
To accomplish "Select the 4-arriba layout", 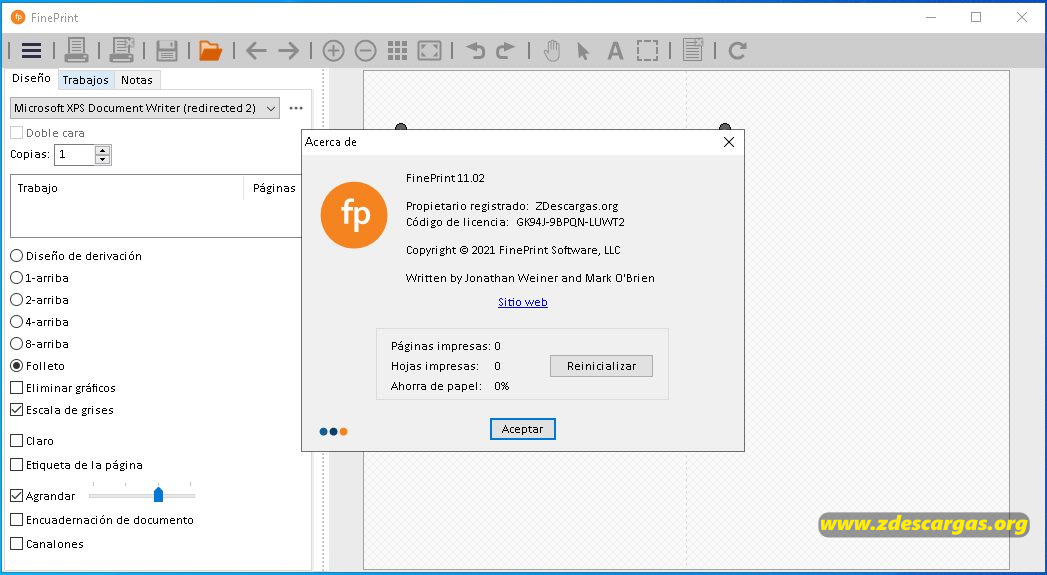I will click(17, 322).
